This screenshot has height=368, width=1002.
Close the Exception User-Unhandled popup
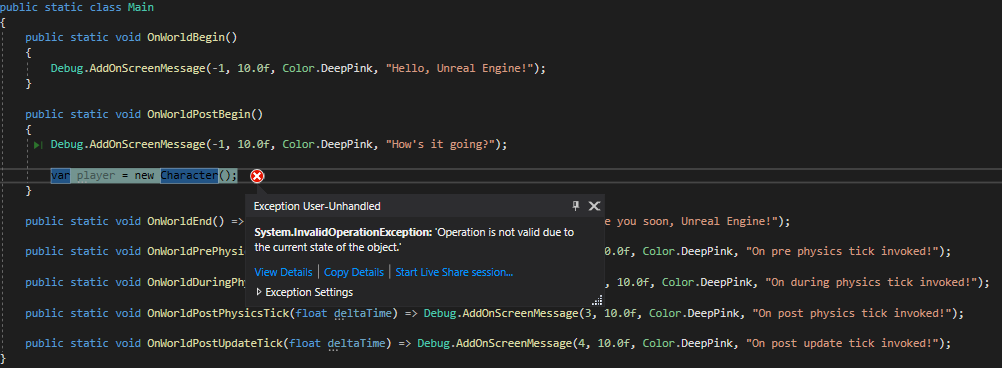[x=594, y=206]
